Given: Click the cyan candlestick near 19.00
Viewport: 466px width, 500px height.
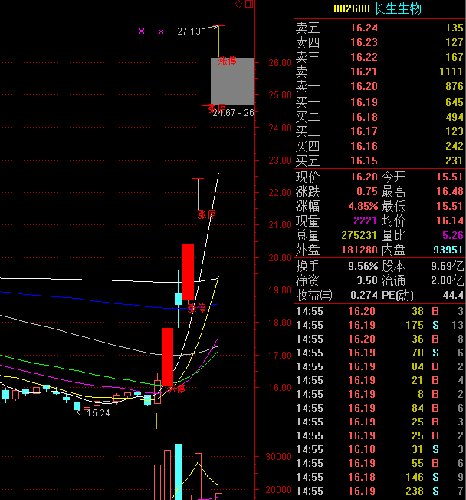Looking at the screenshot, I should coord(179,299).
